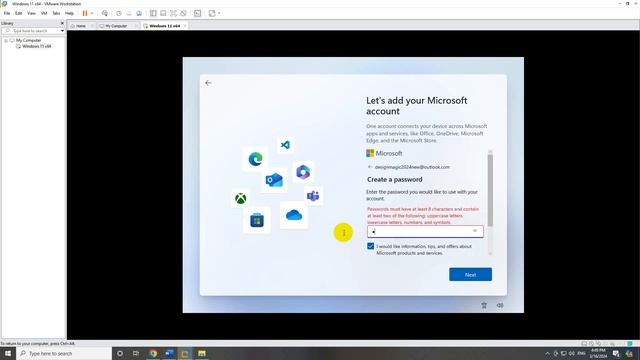Screen dimensions: 640x360
Task: Click the single window view icon
Action: click(163, 13)
